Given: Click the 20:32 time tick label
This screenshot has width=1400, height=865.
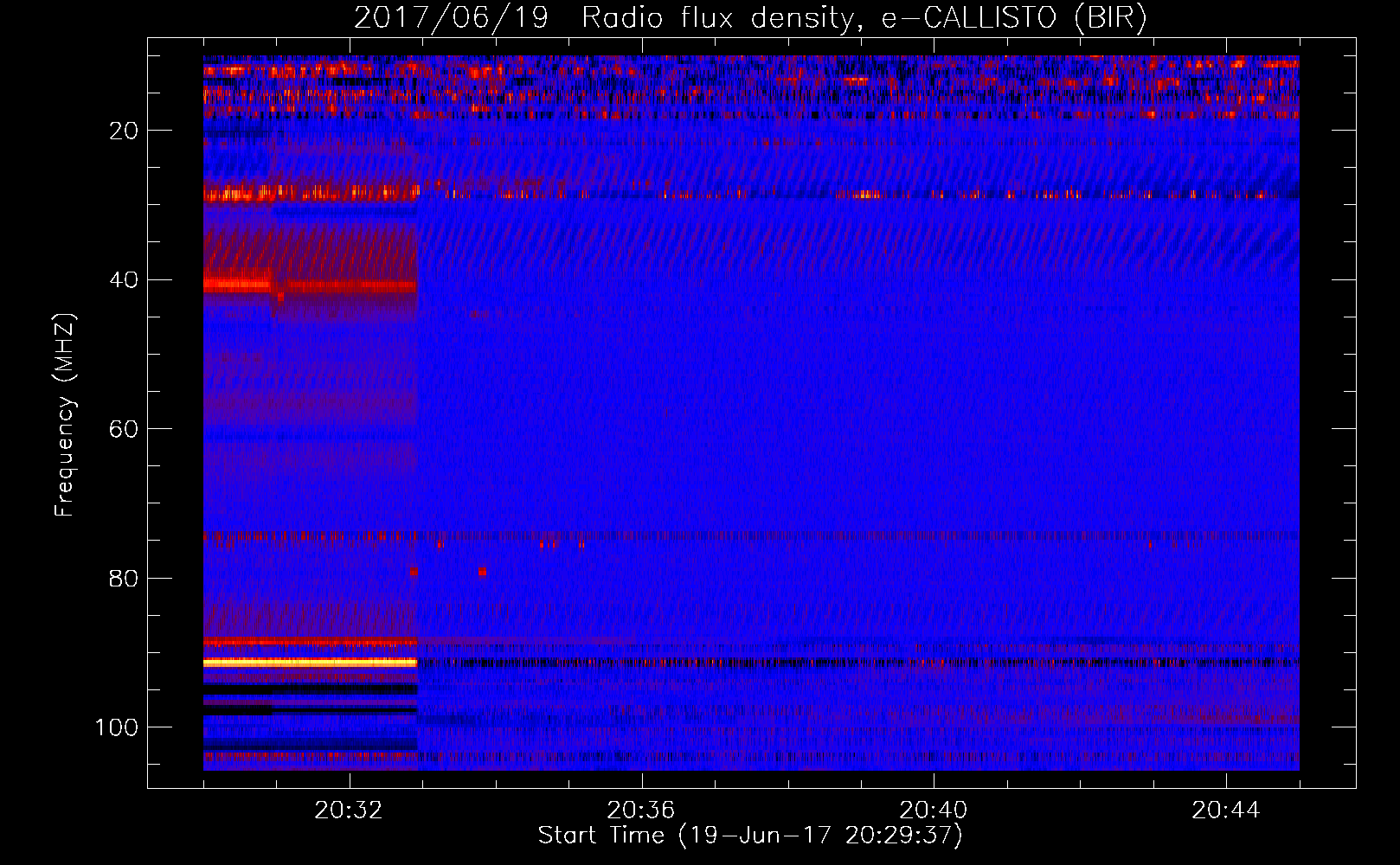Looking at the screenshot, I should click(x=349, y=811).
